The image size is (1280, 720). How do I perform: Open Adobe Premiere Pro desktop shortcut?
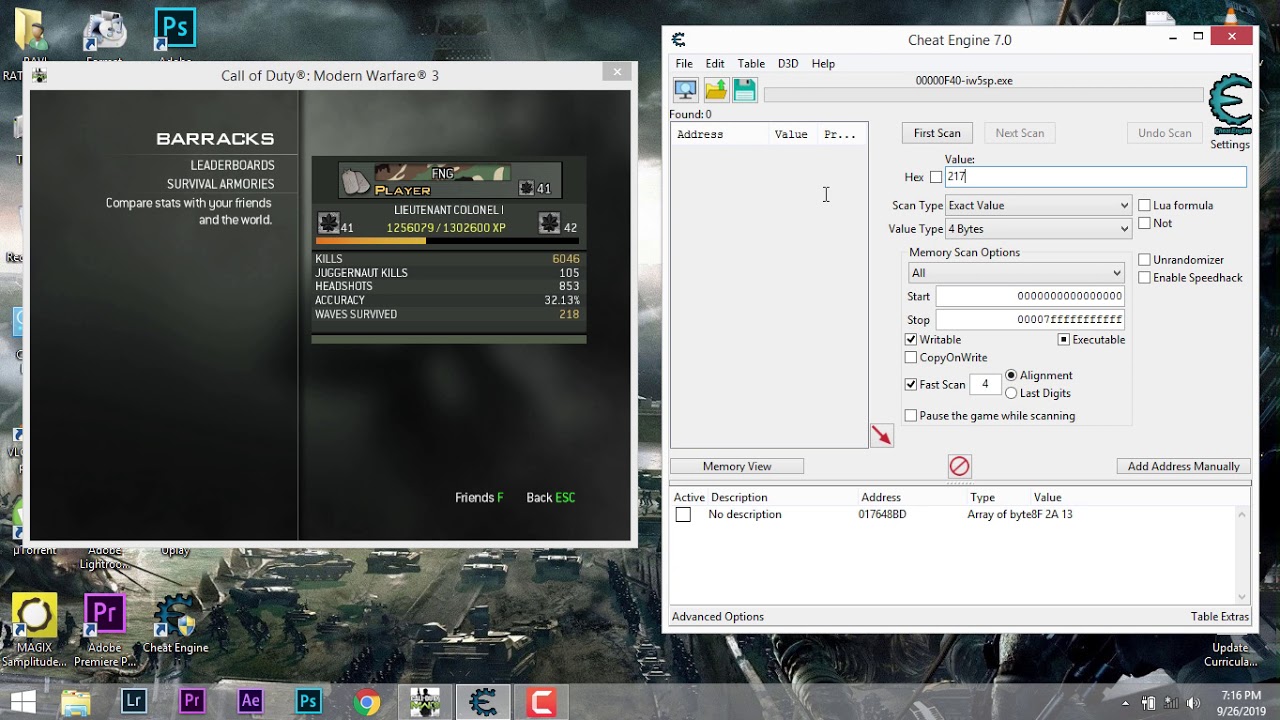pos(104,632)
